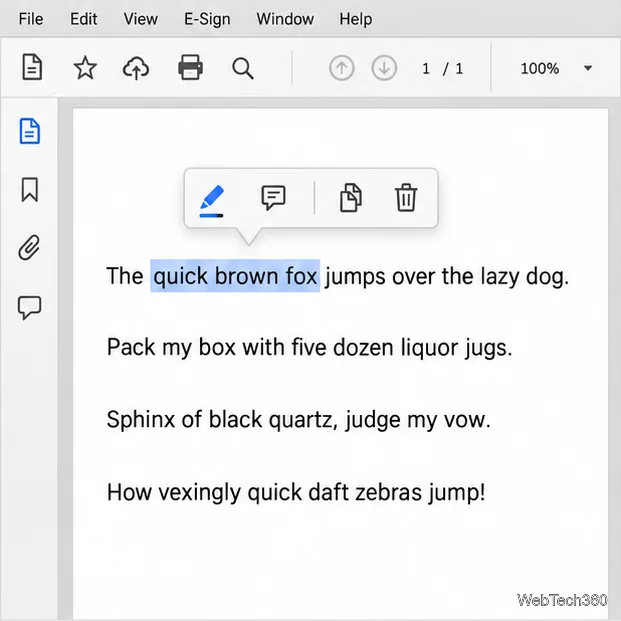Click the line "How vexingly quick daft zebras jump!"
This screenshot has width=621, height=621.
(x=296, y=492)
